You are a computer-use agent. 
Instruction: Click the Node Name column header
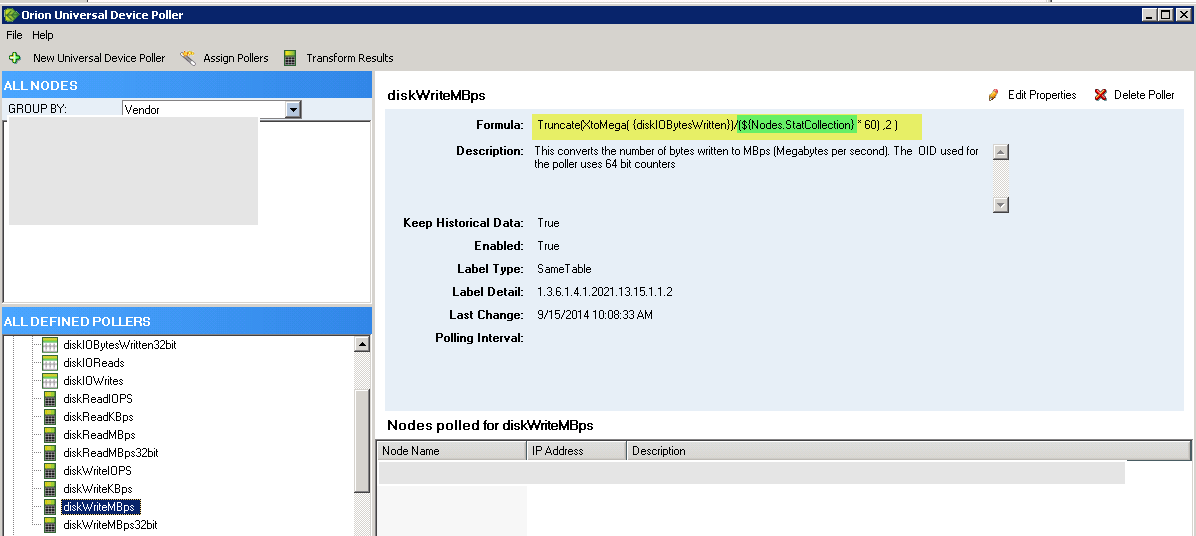point(451,451)
